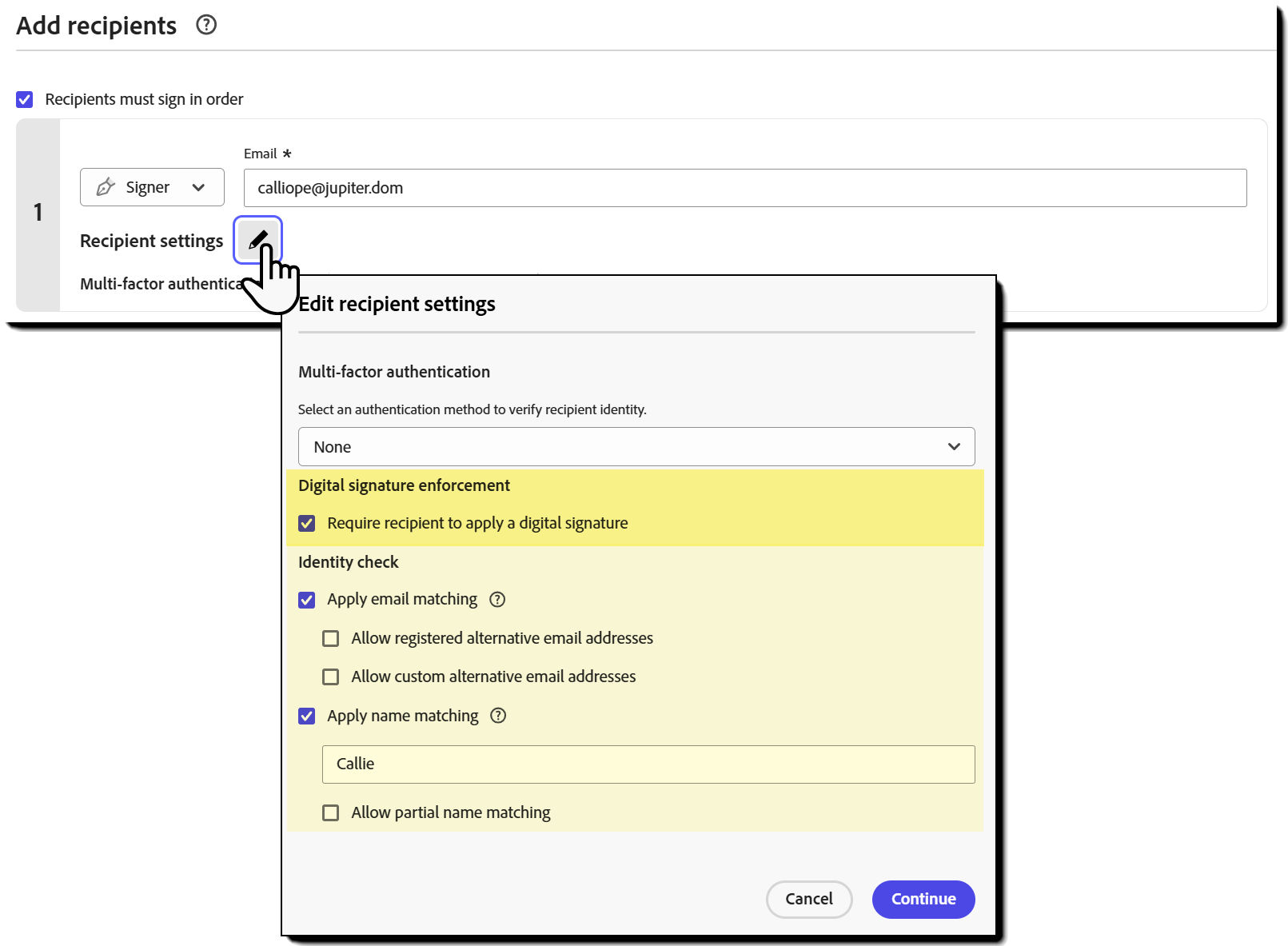Screen dimensions: 1288x946
Task: Open the multi-factor authentication method dropdown
Action: [636, 446]
